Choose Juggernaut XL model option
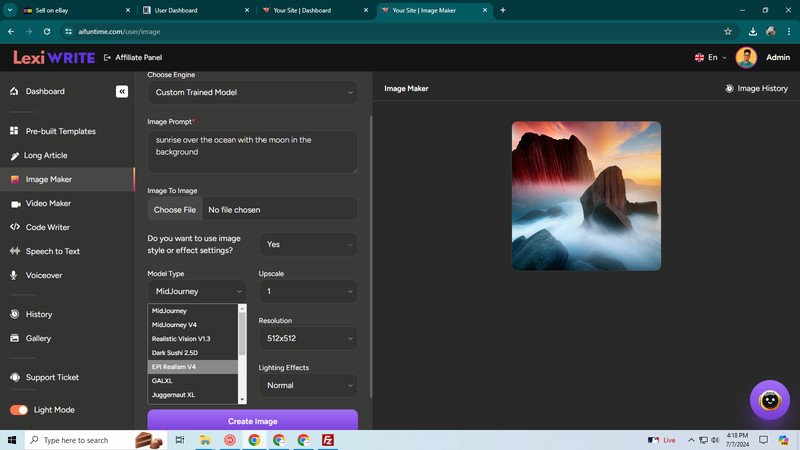 coord(193,395)
